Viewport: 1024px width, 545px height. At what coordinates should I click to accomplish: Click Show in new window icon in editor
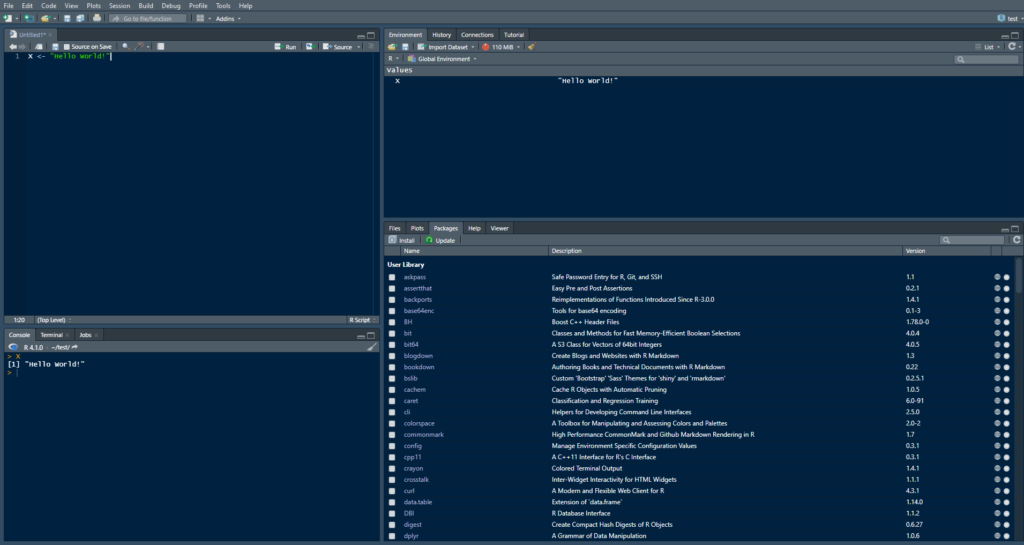(39, 47)
